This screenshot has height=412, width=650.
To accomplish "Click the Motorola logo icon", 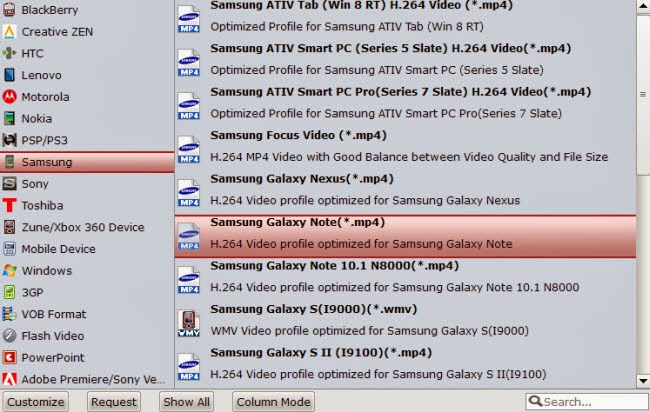I will [9, 97].
